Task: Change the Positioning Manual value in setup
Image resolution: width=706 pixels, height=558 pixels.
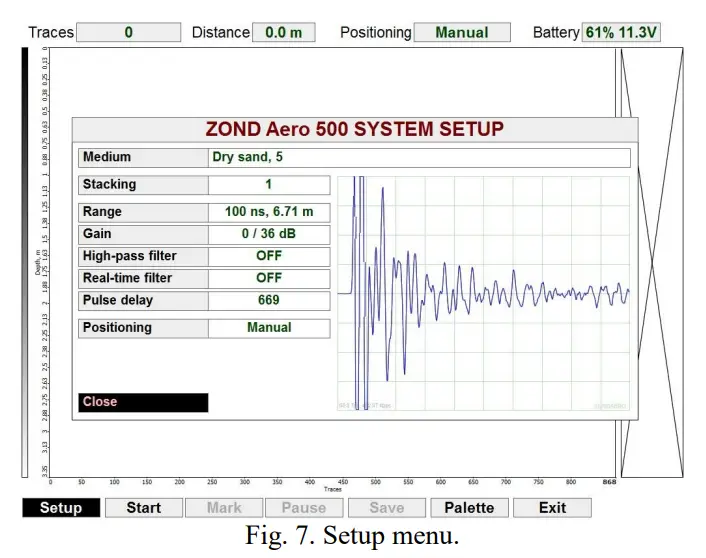Action: pos(269,328)
